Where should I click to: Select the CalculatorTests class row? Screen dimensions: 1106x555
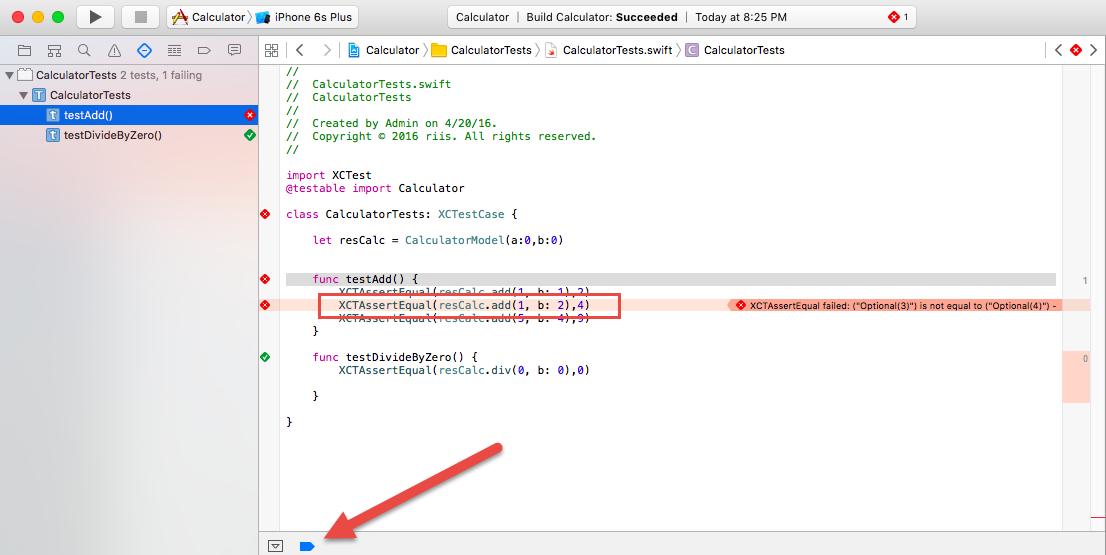coord(129,94)
